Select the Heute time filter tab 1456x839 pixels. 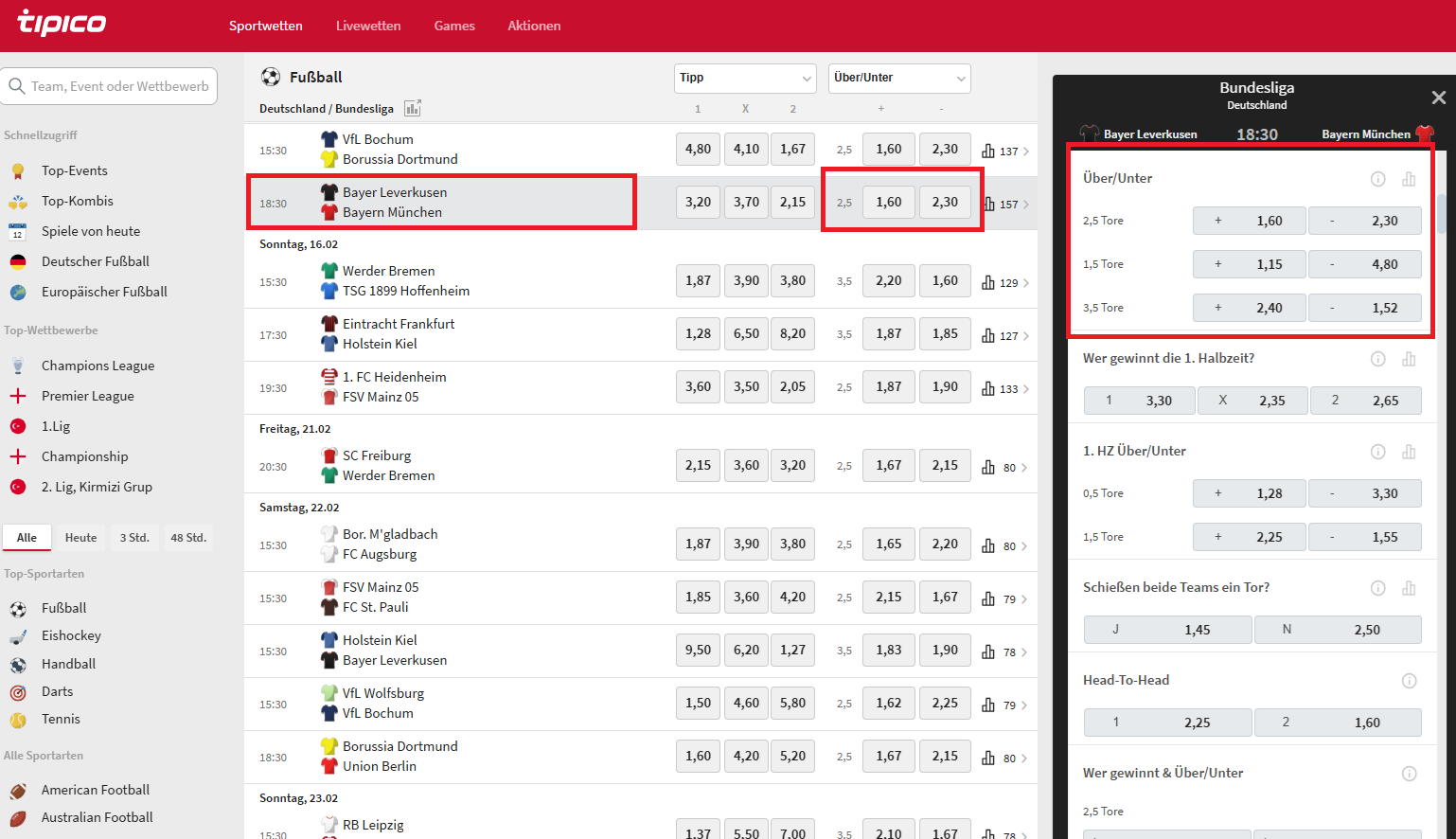[80, 538]
